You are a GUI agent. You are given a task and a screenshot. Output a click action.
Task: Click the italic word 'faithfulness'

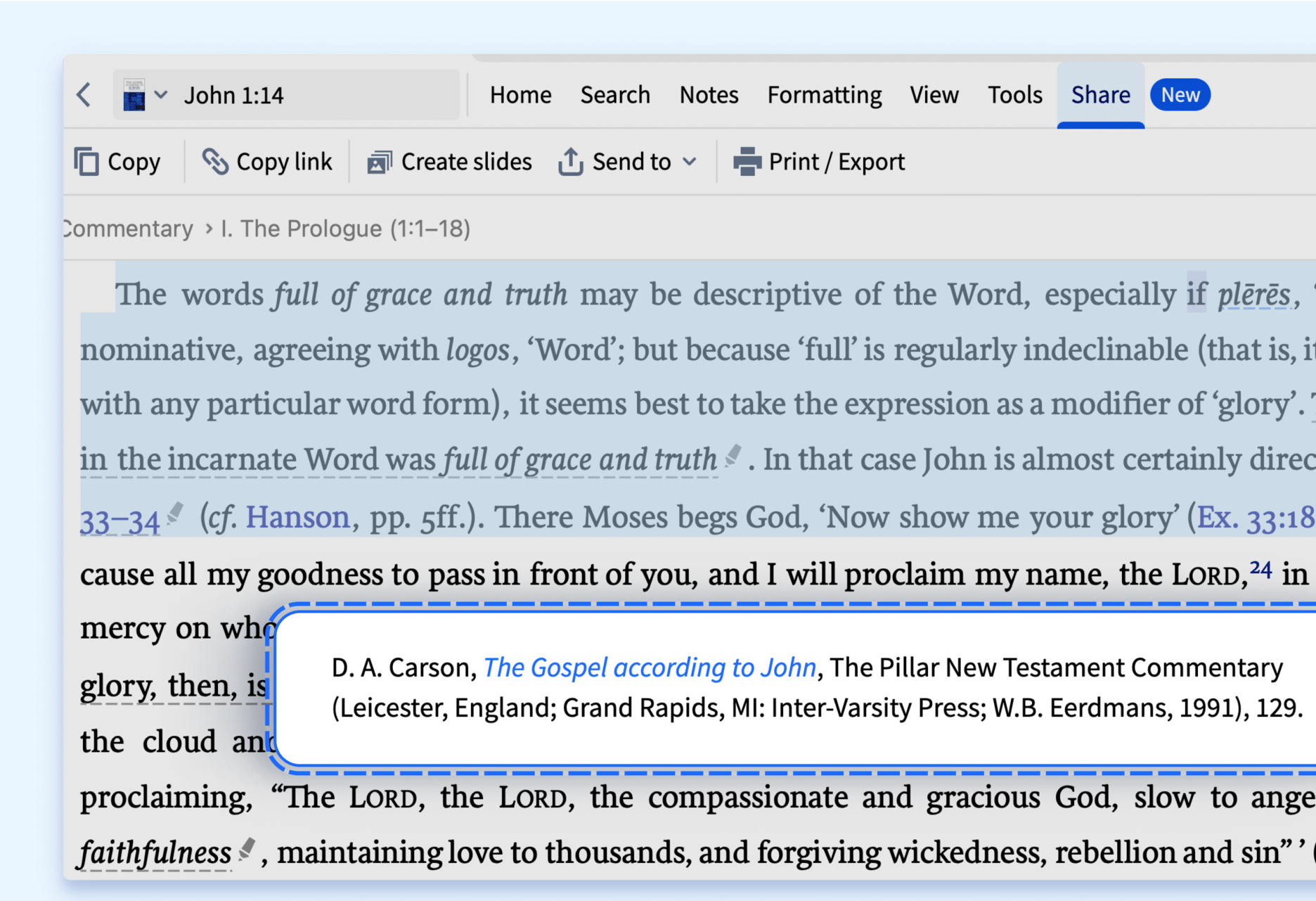click(155, 852)
